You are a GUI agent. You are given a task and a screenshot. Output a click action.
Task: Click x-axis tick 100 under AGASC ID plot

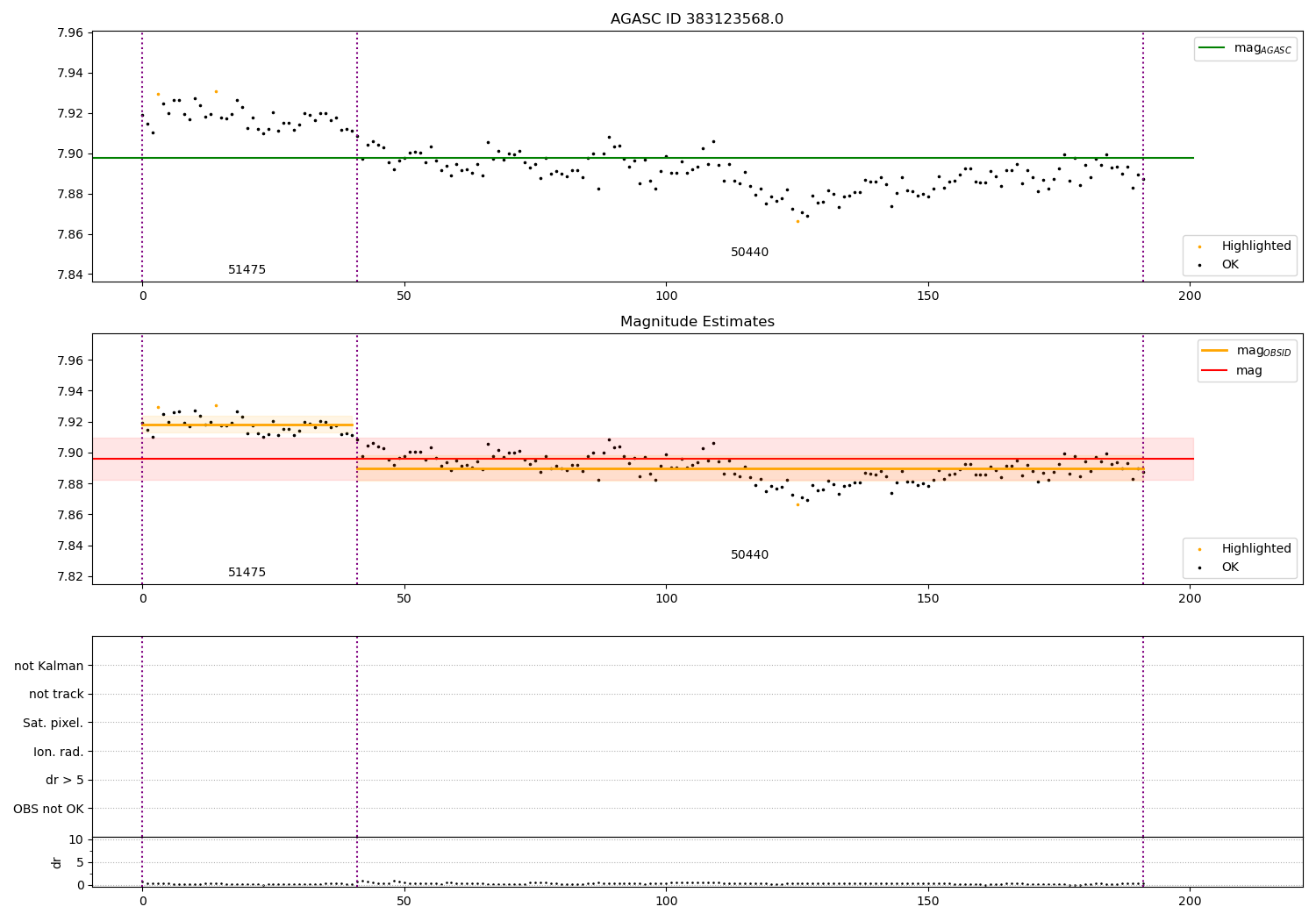(x=666, y=296)
